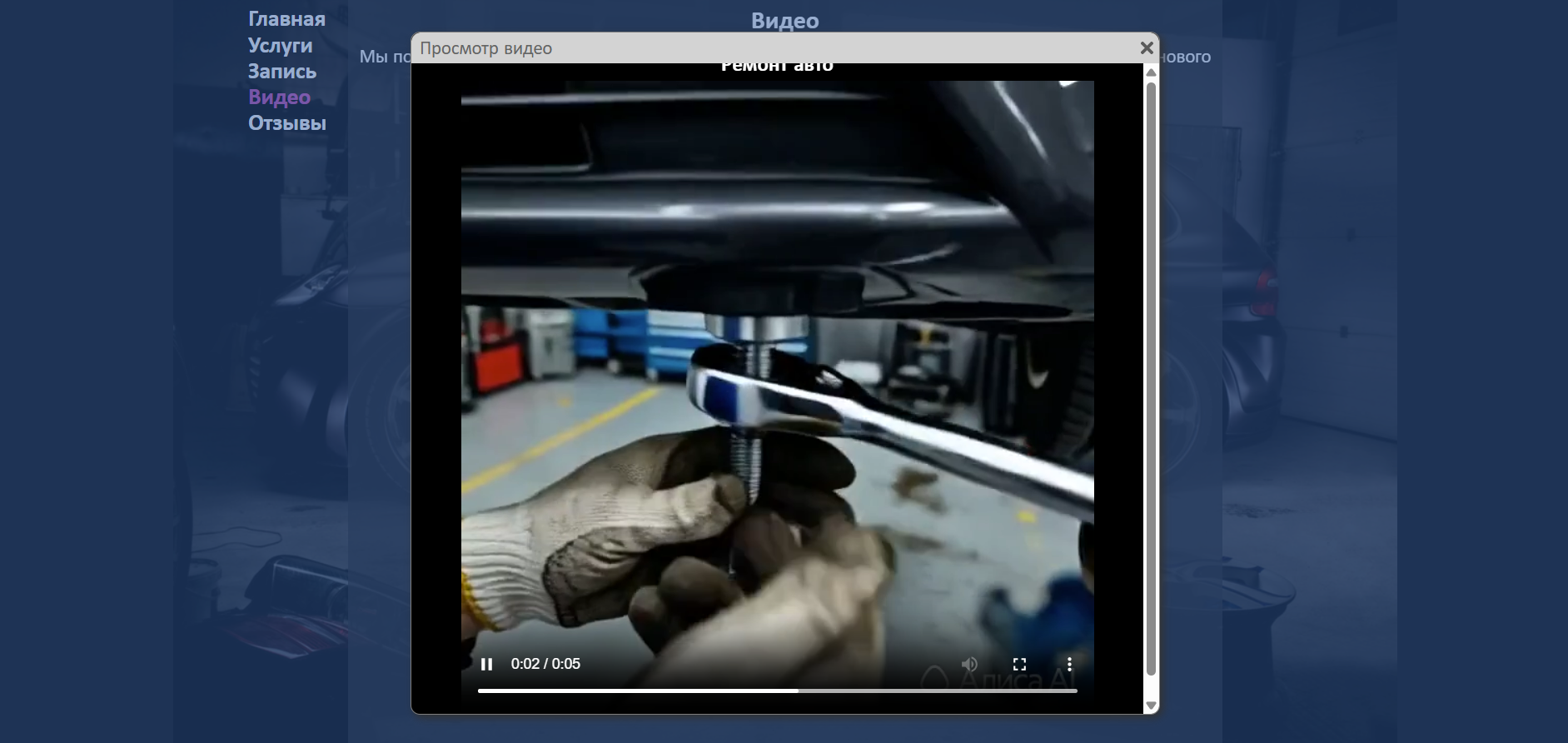This screenshot has width=1568, height=743.
Task: Click the dialog scrollbar down arrow
Action: pyautogui.click(x=1152, y=706)
